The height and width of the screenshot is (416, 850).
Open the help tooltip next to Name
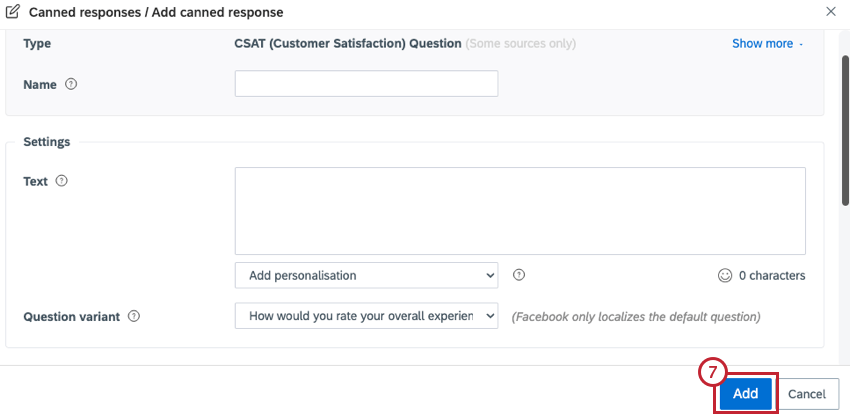(71, 85)
